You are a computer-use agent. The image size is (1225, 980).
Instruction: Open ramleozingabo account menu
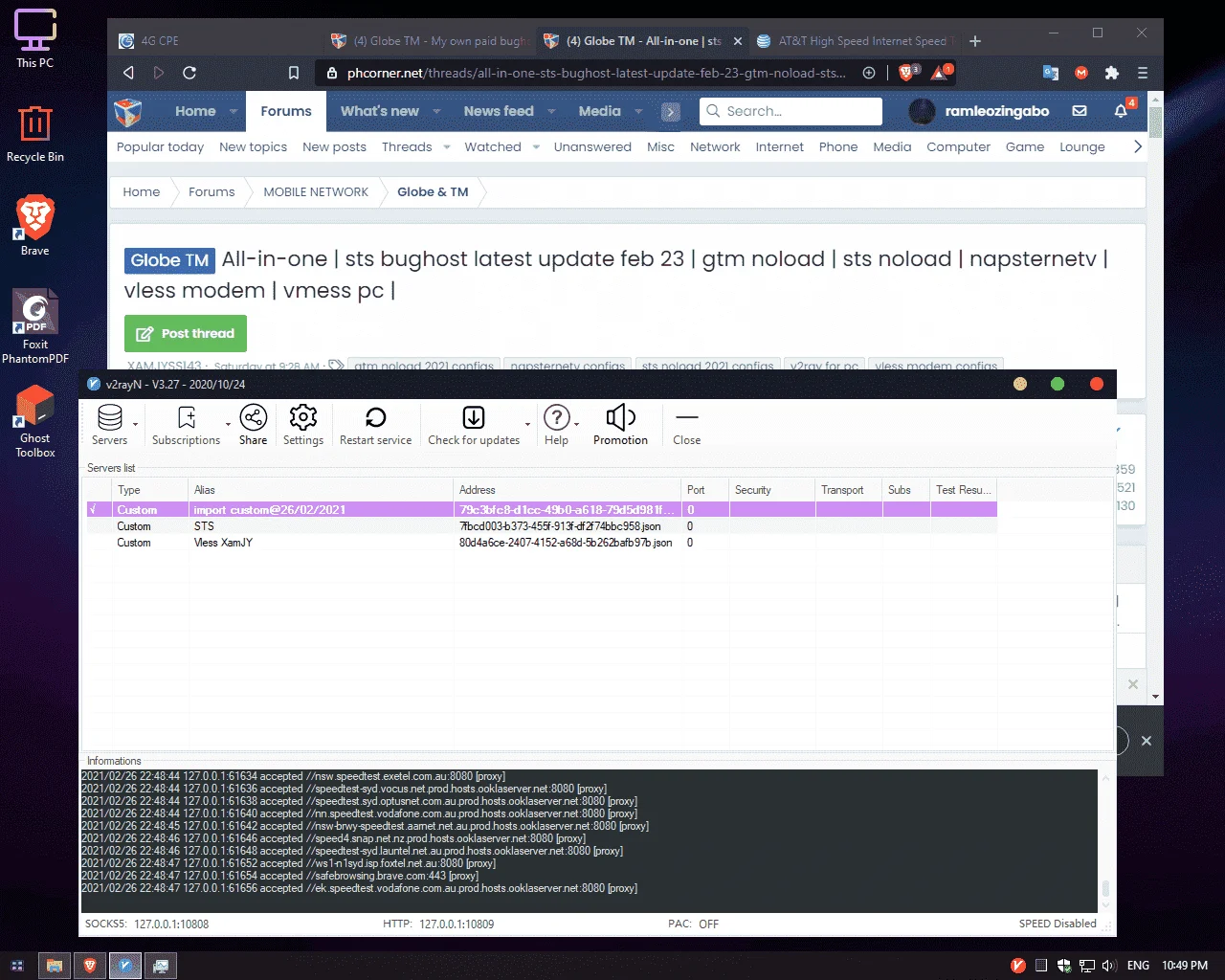click(x=979, y=111)
